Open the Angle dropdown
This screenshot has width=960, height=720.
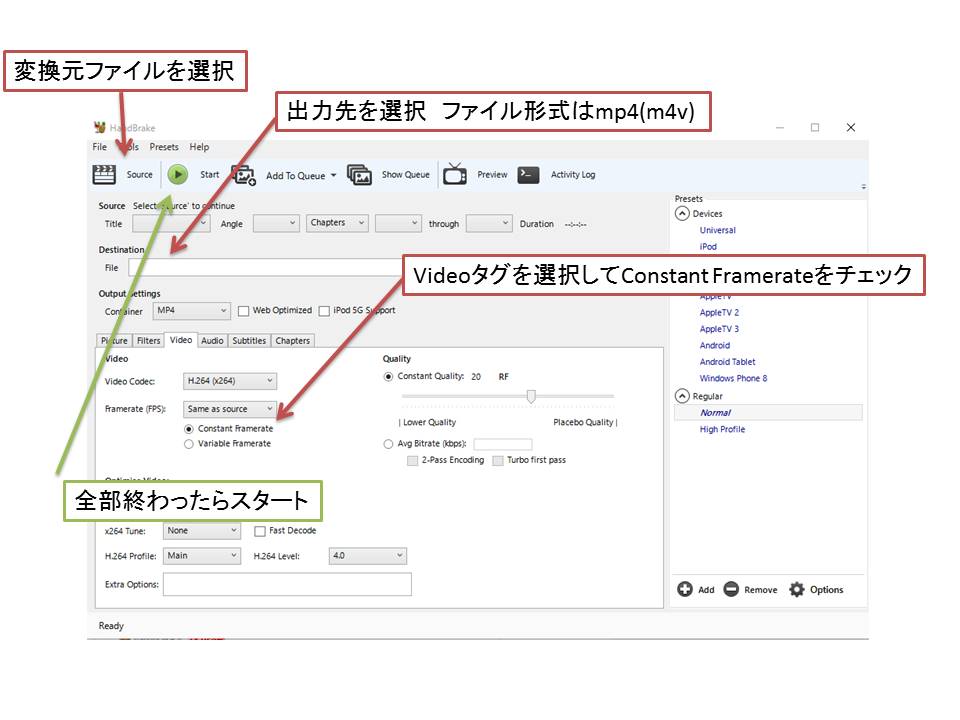[x=276, y=223]
